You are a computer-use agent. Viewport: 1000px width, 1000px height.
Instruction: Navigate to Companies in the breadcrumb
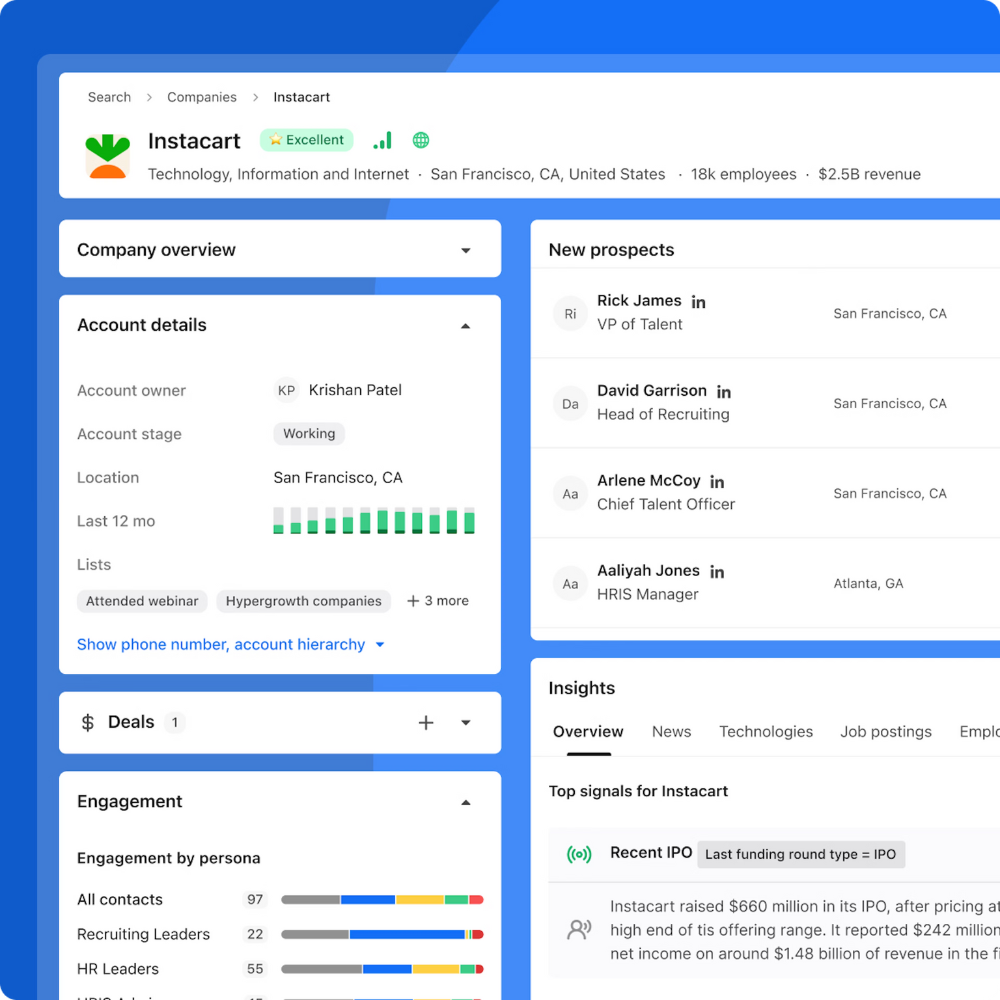coord(202,97)
